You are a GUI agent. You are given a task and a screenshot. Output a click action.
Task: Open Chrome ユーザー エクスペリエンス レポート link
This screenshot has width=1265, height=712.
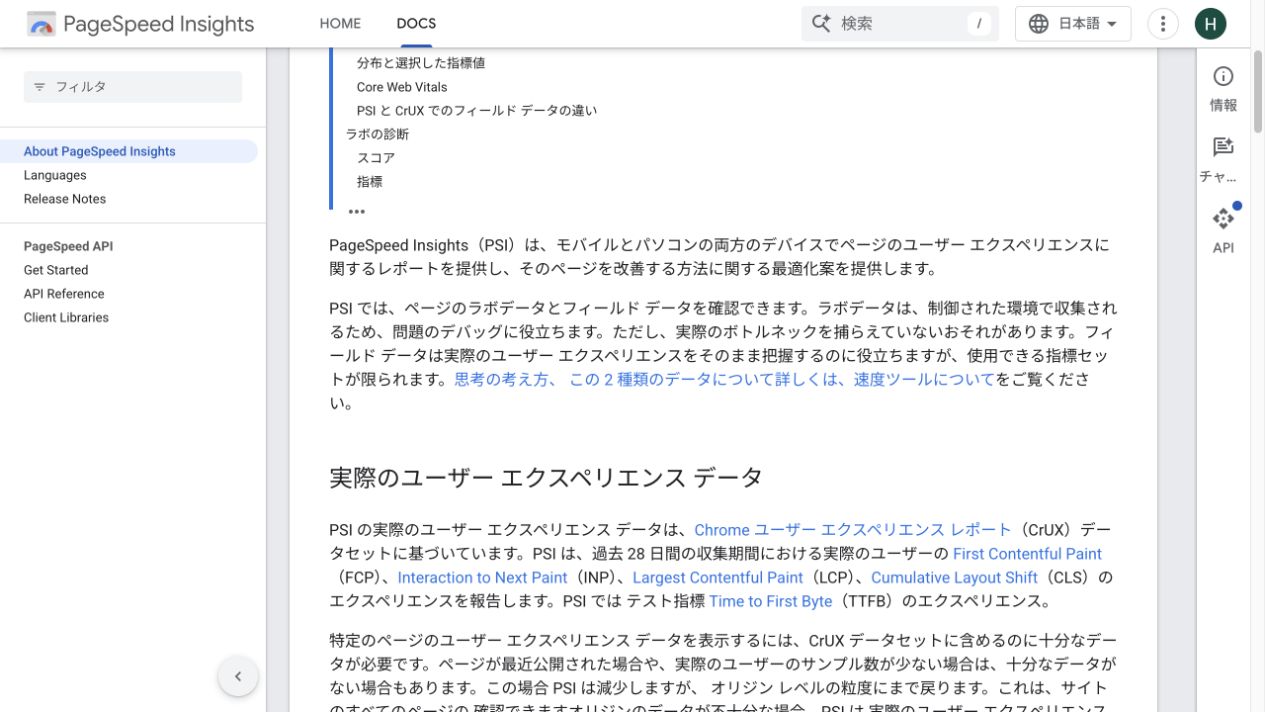point(852,530)
